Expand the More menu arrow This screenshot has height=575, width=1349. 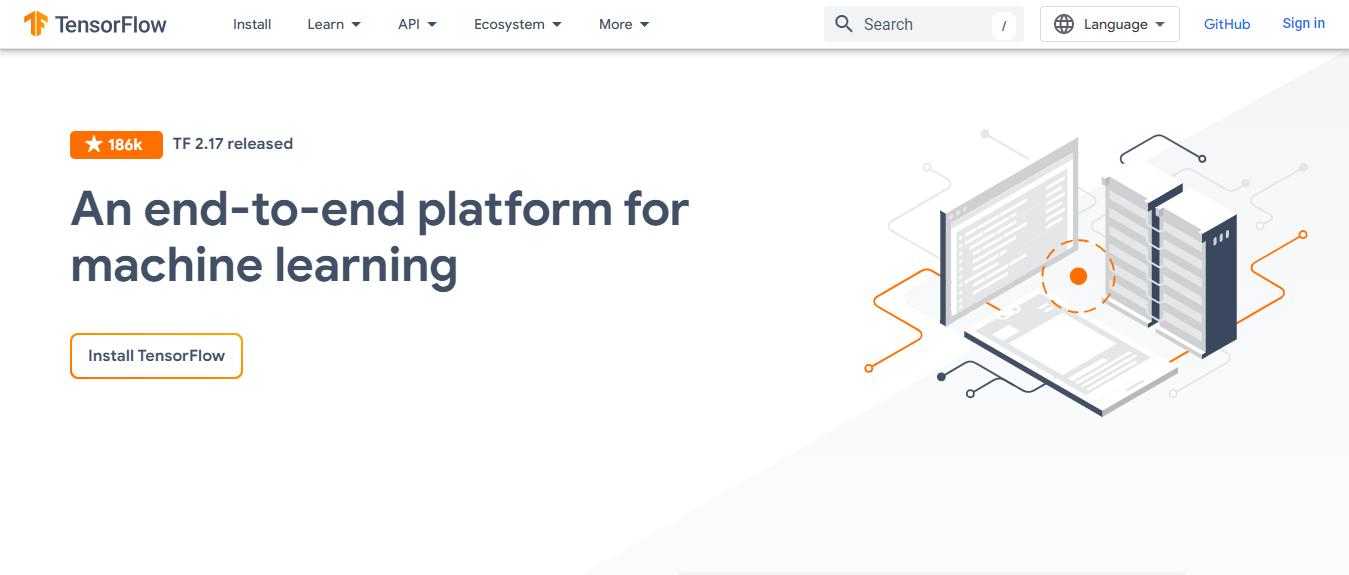644,24
